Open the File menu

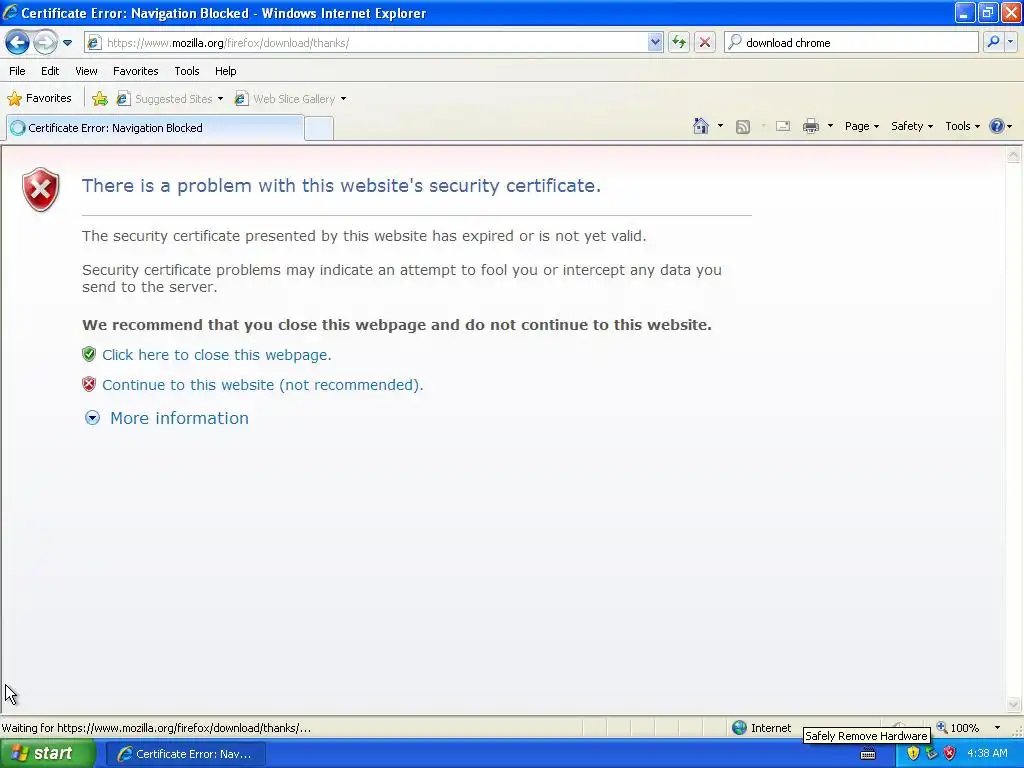pos(18,71)
